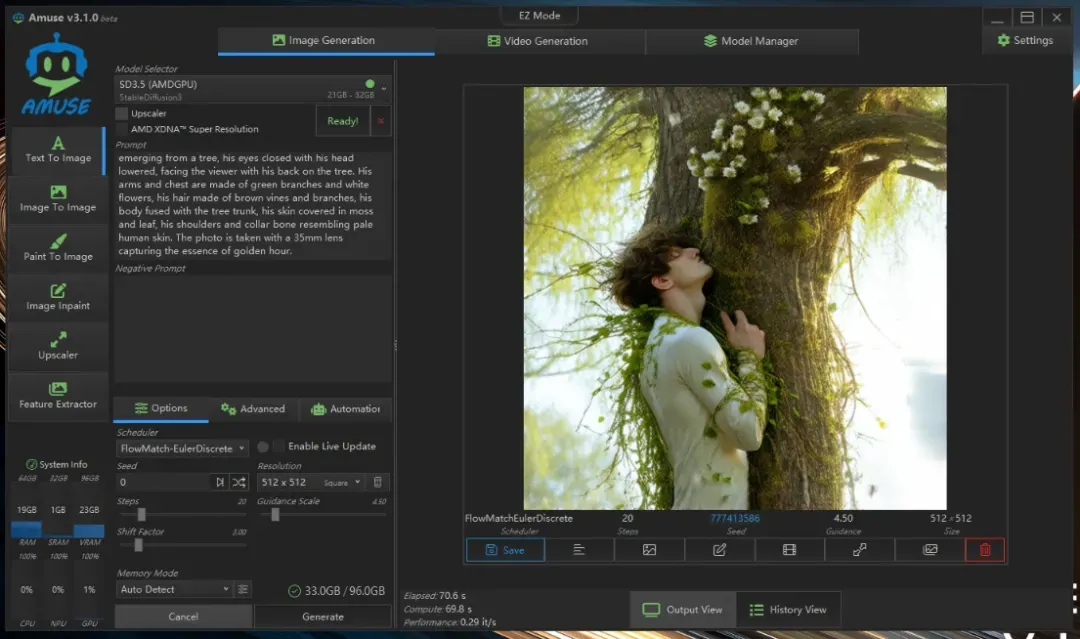Click the random seed shuffle icon
Image resolution: width=1080 pixels, height=639 pixels.
(240, 482)
